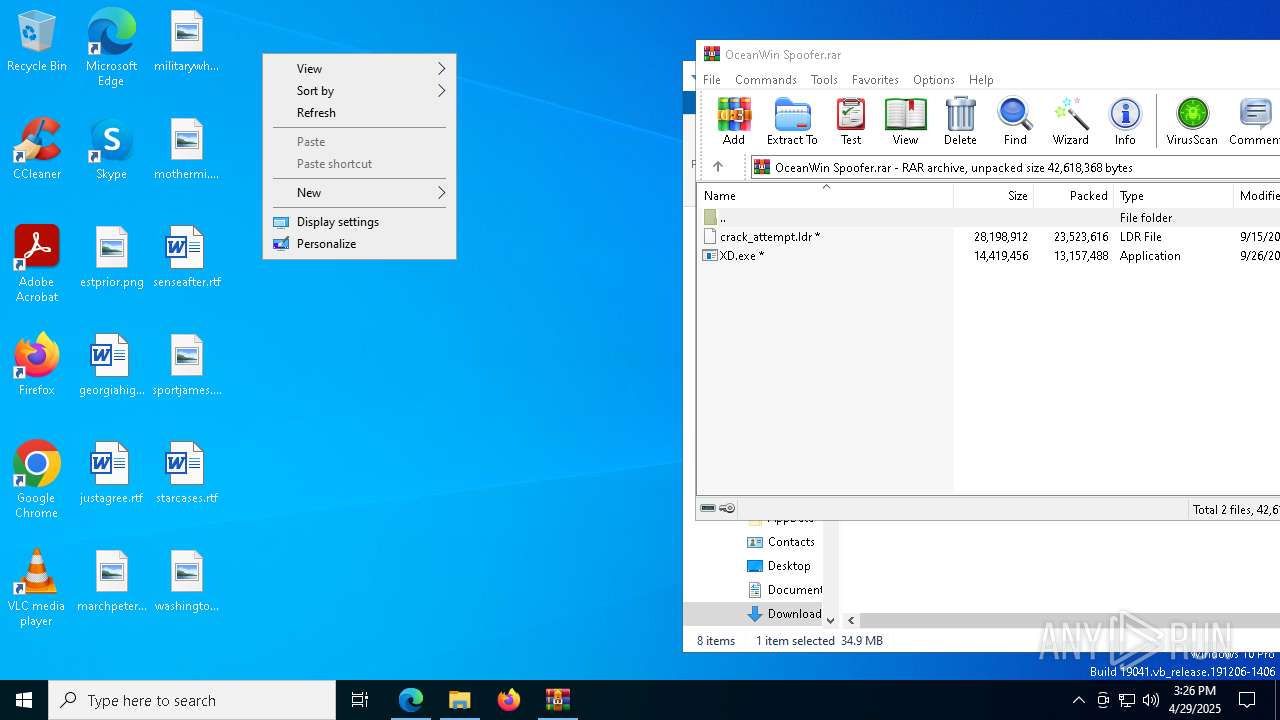
Task: Sort the archive list by the Type column
Action: pyautogui.click(x=1174, y=196)
